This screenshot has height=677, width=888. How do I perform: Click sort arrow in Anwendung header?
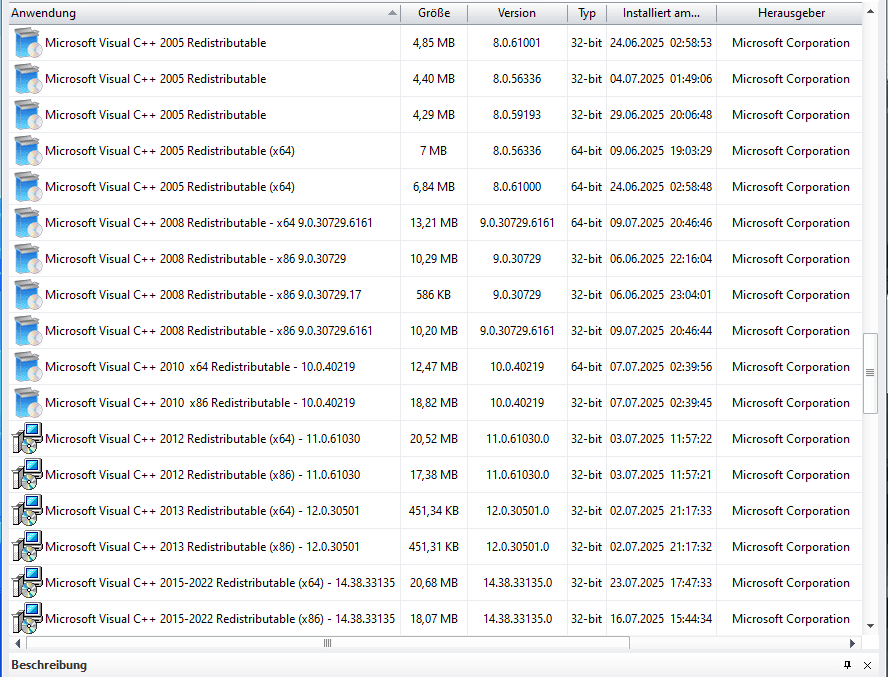tap(392, 13)
